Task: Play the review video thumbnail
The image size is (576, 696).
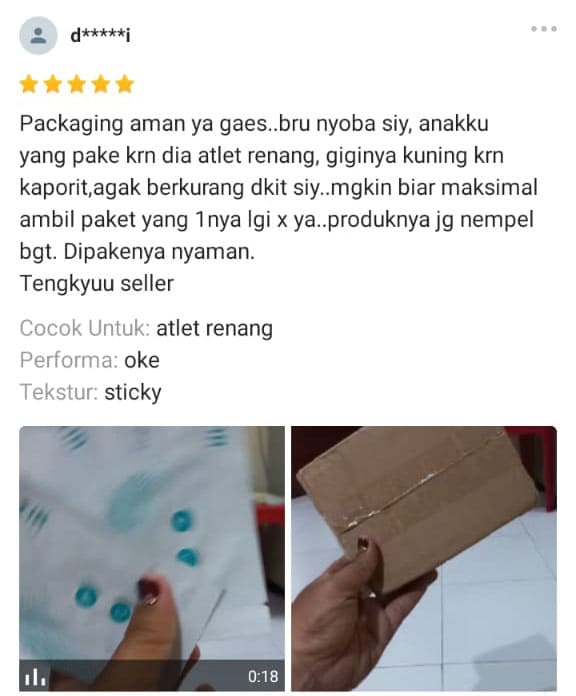Action: point(152,558)
